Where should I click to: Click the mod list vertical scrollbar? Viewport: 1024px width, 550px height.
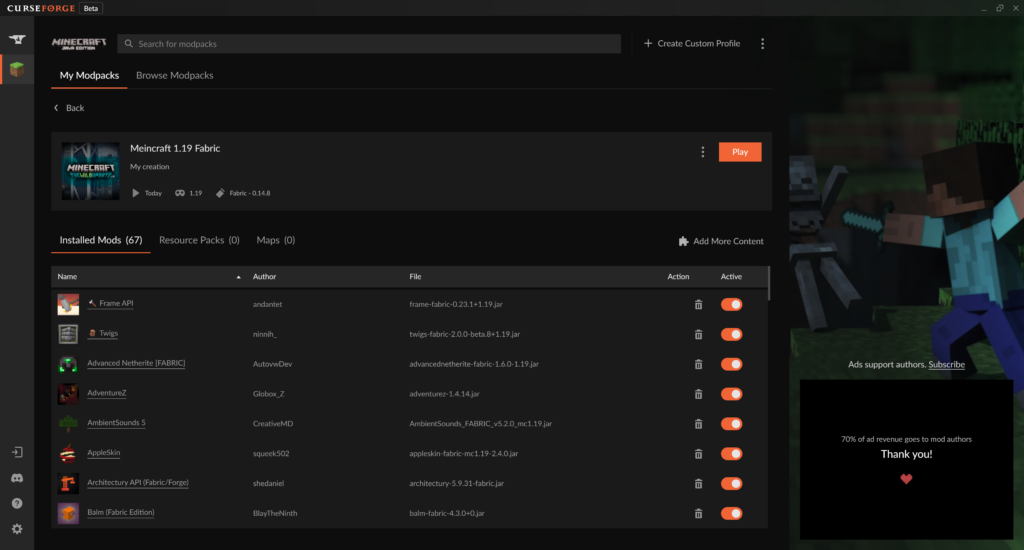769,283
